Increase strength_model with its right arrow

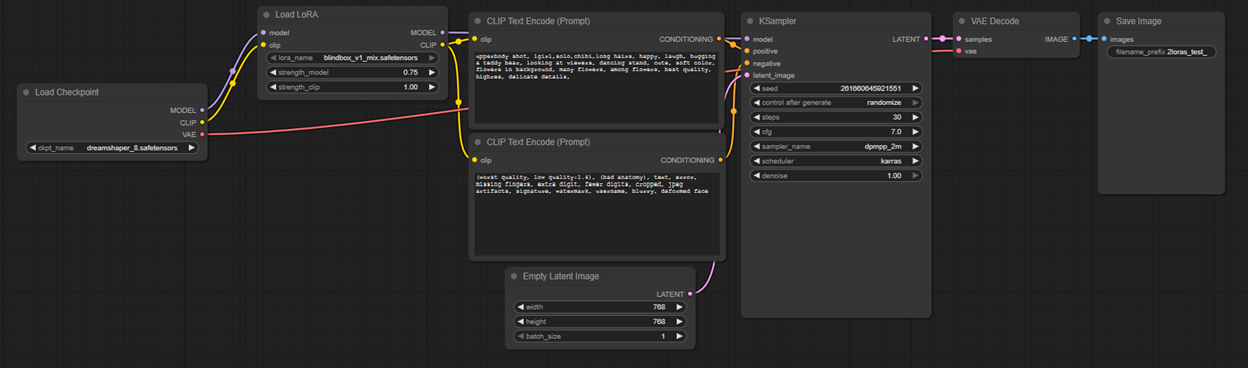[432, 73]
